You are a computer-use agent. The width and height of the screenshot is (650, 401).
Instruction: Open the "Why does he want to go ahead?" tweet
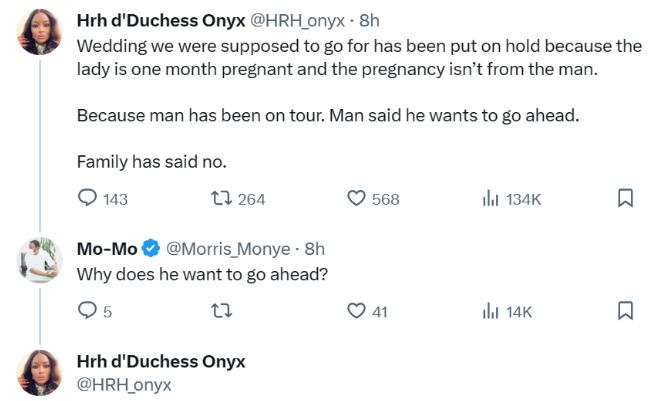pyautogui.click(x=203, y=275)
